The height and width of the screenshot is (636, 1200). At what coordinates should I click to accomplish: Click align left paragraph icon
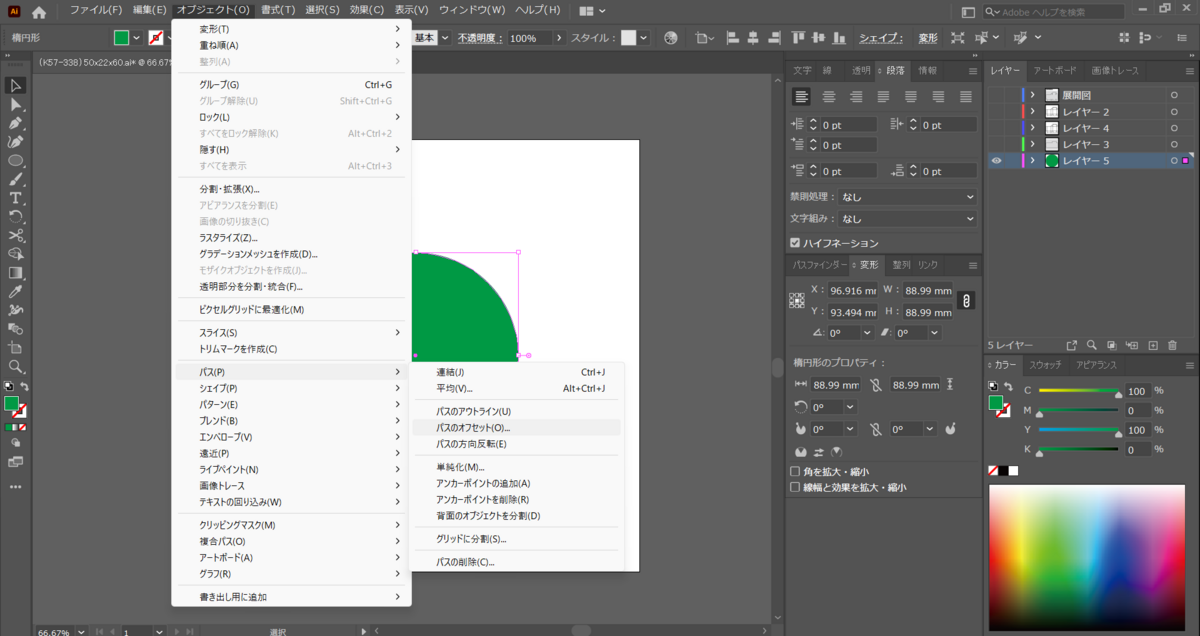point(802,97)
